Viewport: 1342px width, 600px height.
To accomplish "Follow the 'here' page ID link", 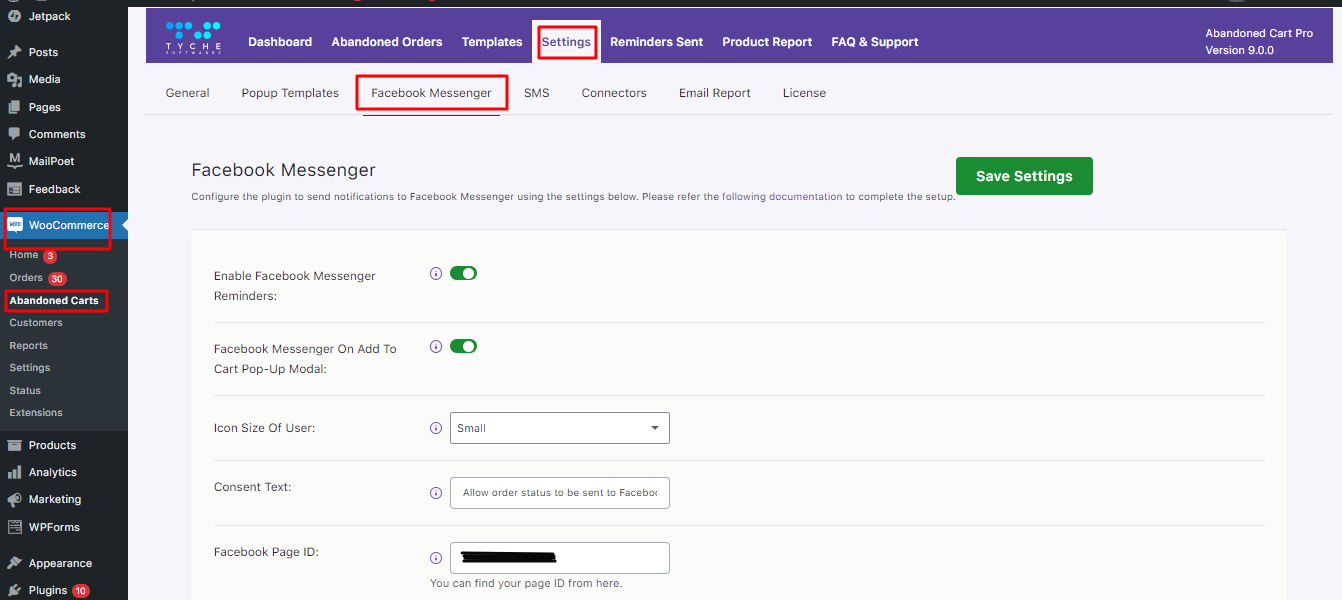I will pyautogui.click(x=608, y=583).
